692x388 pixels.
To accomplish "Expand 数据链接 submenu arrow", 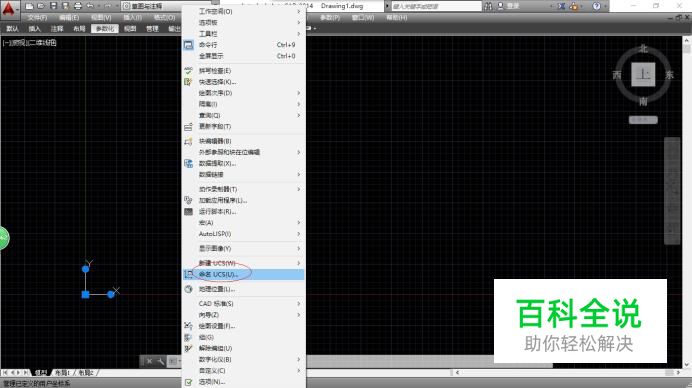I will (299, 175).
